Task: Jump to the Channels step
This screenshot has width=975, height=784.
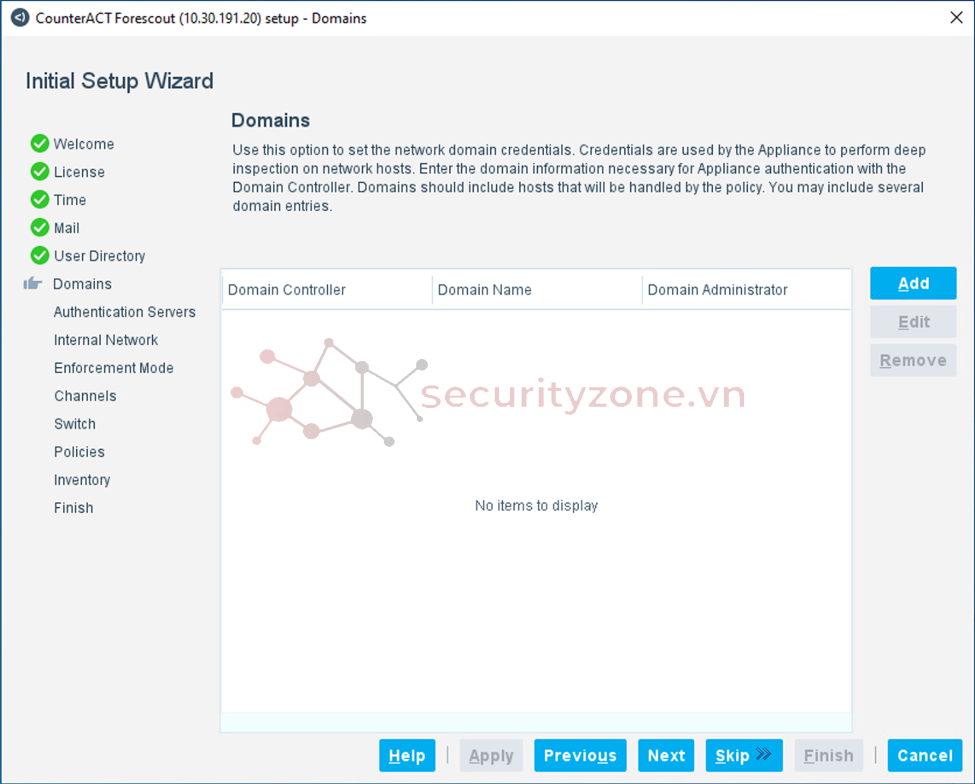Action: pyautogui.click(x=85, y=396)
